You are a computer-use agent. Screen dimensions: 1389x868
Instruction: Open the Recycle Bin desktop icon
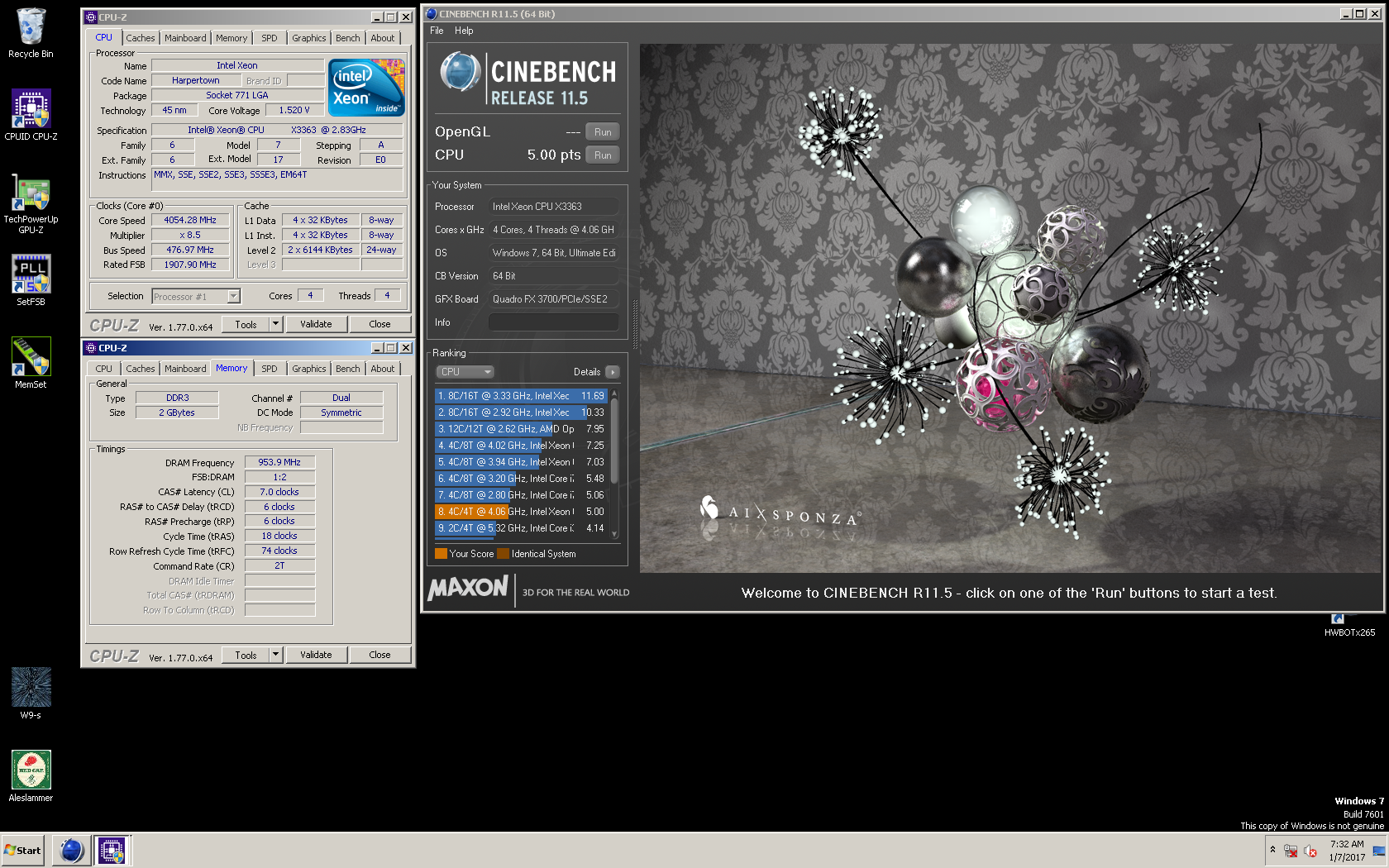tap(31, 33)
